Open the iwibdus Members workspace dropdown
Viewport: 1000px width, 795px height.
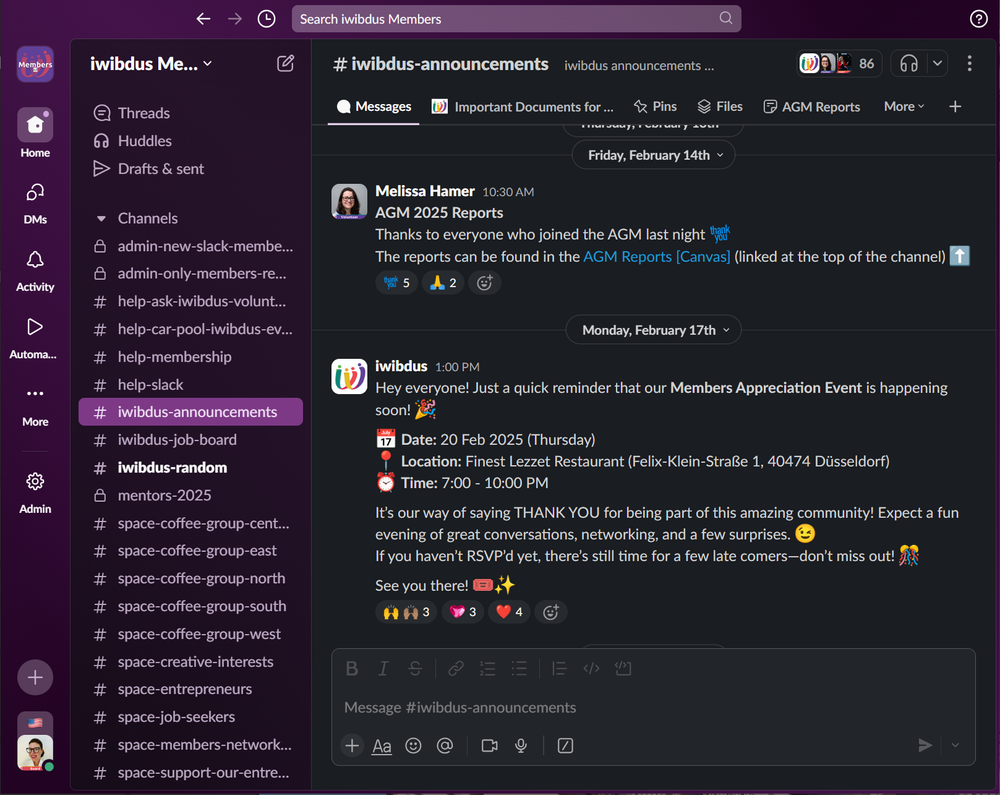[x=151, y=64]
